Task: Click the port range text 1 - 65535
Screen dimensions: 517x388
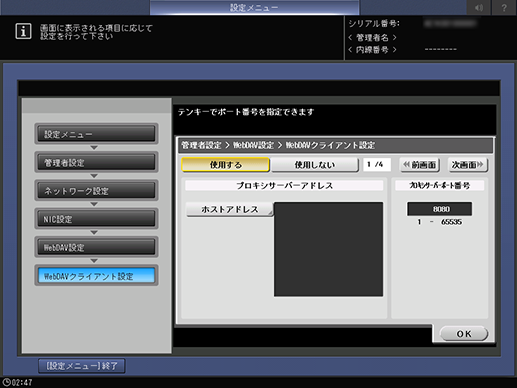Action: click(440, 222)
